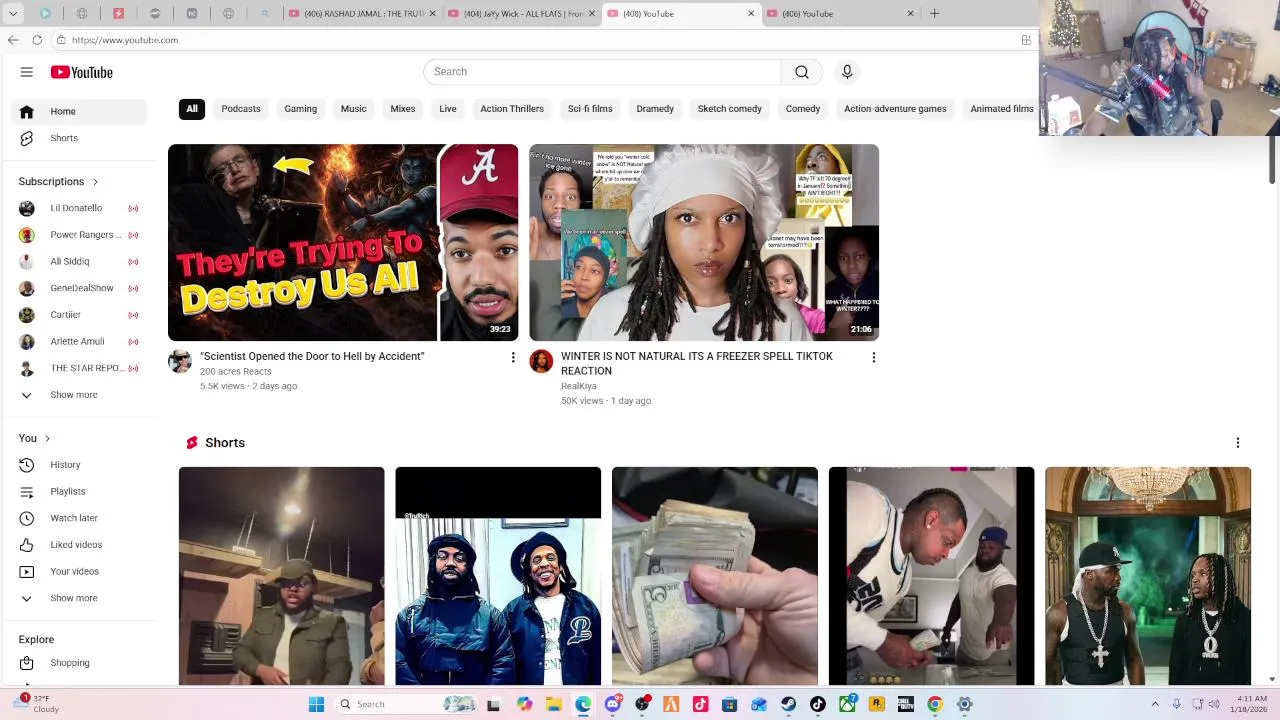The image size is (1280, 720).
Task: Open Watch later in the sidebar
Action: tap(79, 518)
